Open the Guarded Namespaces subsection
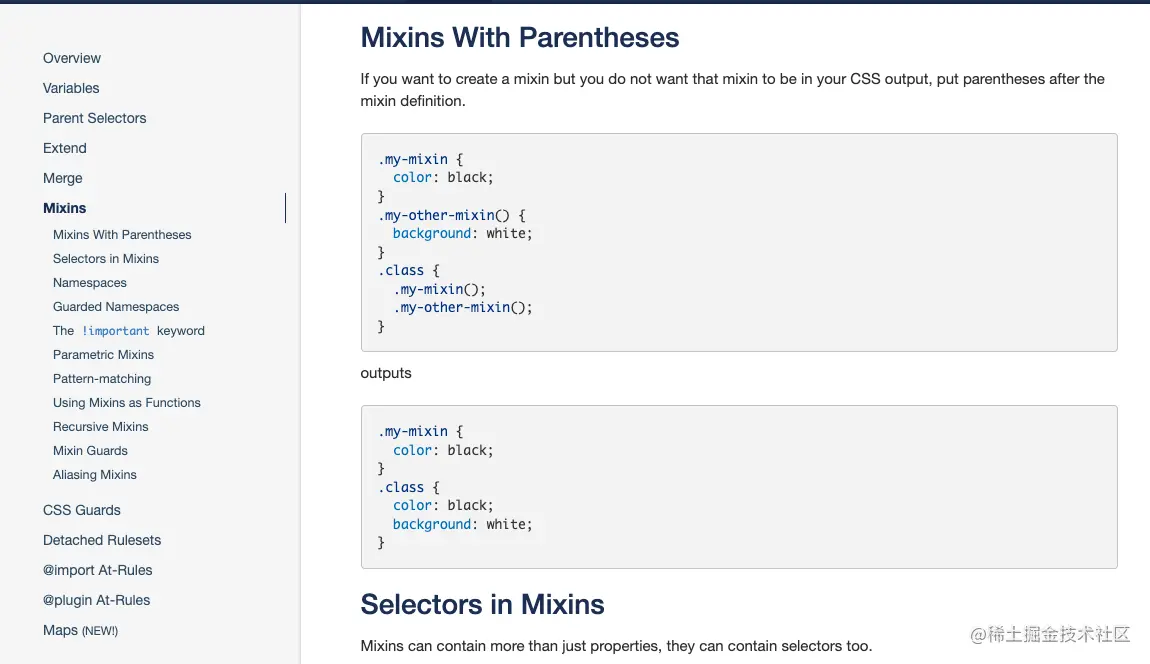The width and height of the screenshot is (1150, 664). (116, 307)
